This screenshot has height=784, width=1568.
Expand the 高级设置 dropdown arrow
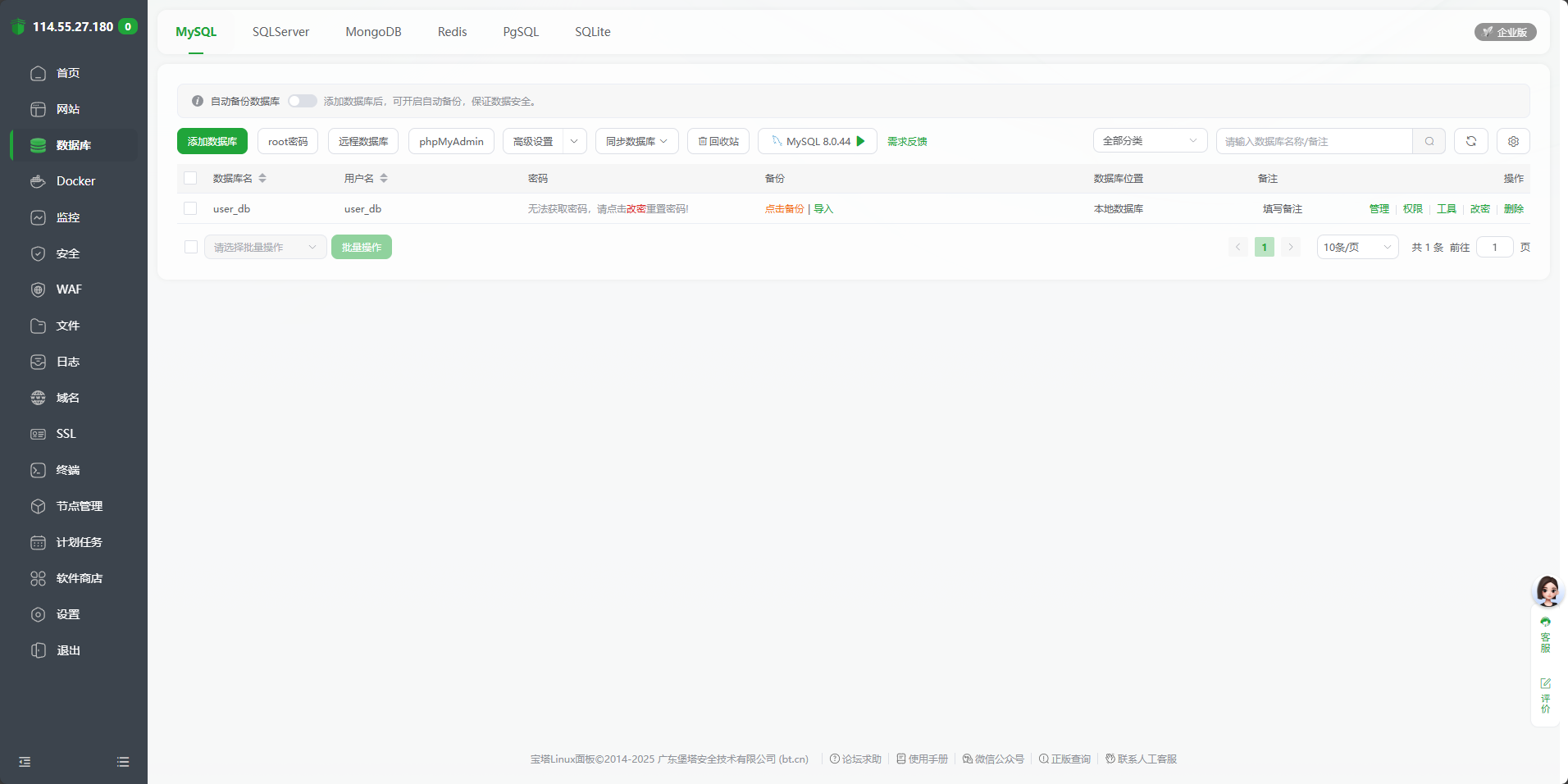pyautogui.click(x=574, y=140)
